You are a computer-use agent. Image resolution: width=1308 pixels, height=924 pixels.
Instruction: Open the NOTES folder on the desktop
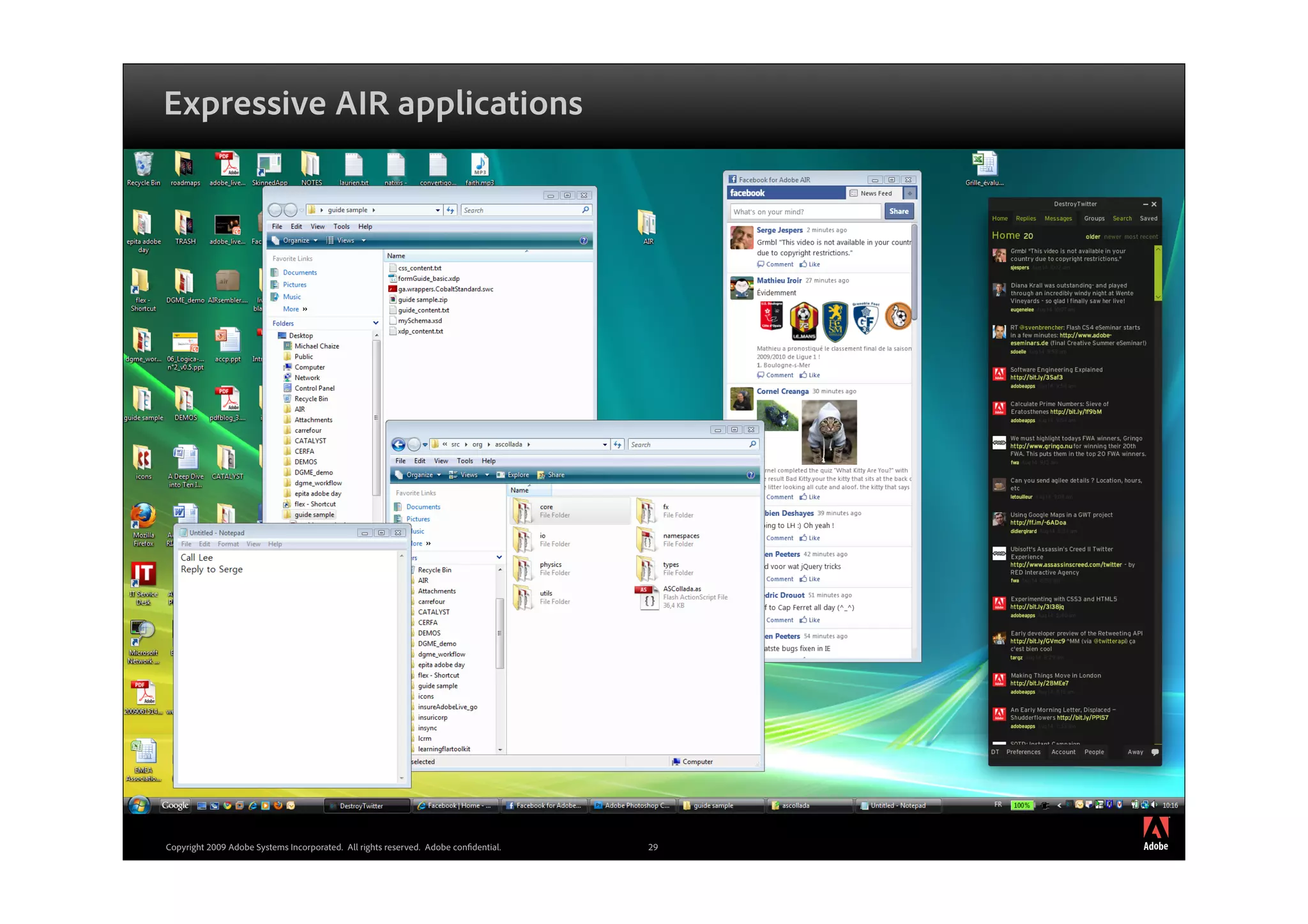click(311, 169)
